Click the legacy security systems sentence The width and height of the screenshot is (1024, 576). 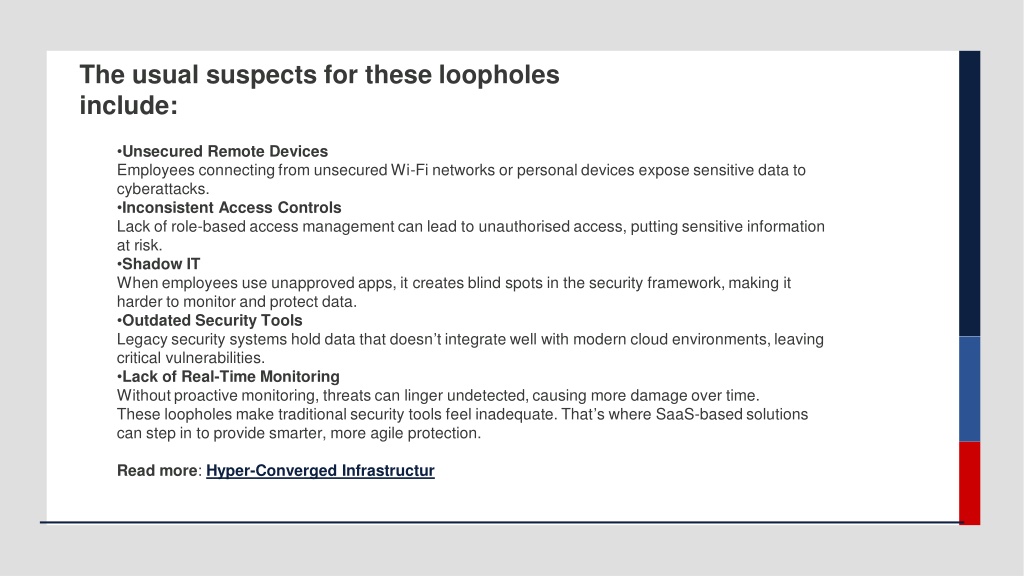470,349
